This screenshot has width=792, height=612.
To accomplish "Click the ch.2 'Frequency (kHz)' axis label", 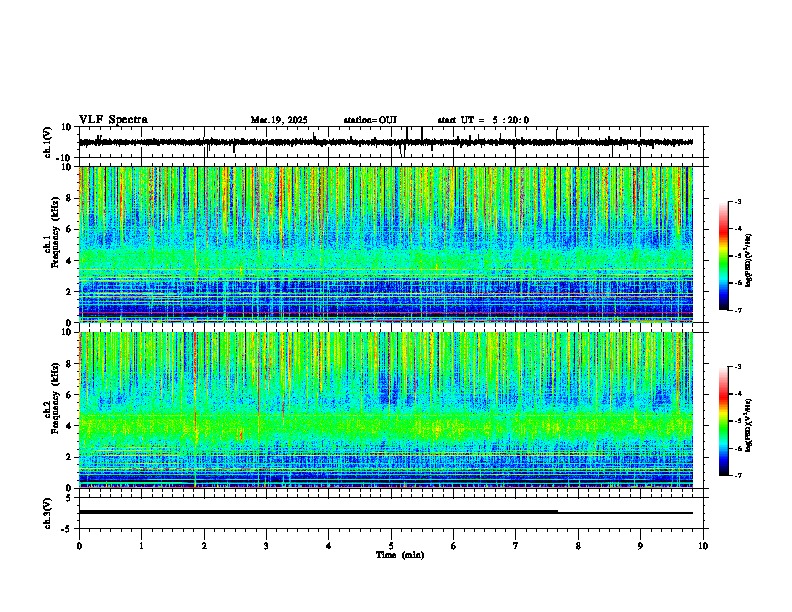I will (x=55, y=398).
